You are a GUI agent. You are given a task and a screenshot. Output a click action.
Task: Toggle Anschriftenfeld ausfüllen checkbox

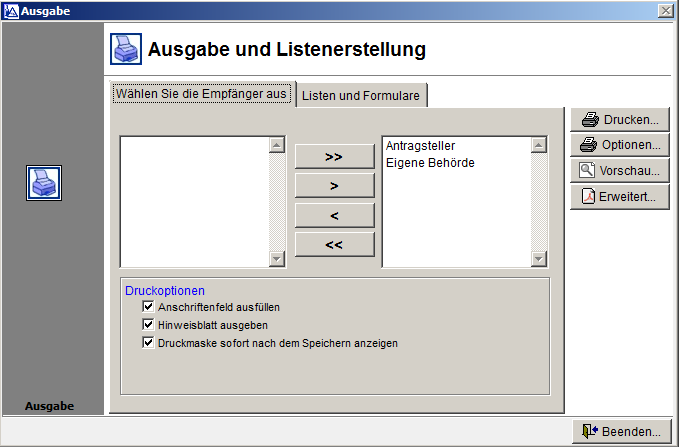tap(149, 307)
